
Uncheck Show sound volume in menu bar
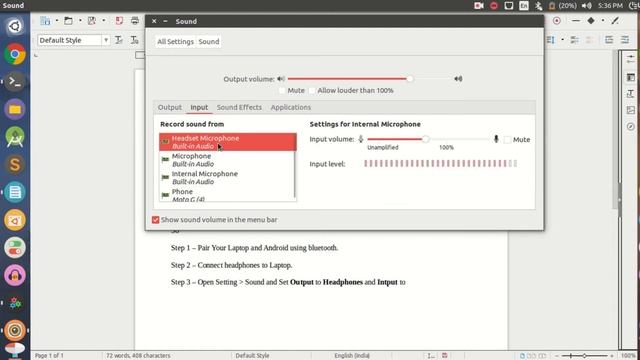(x=156, y=220)
